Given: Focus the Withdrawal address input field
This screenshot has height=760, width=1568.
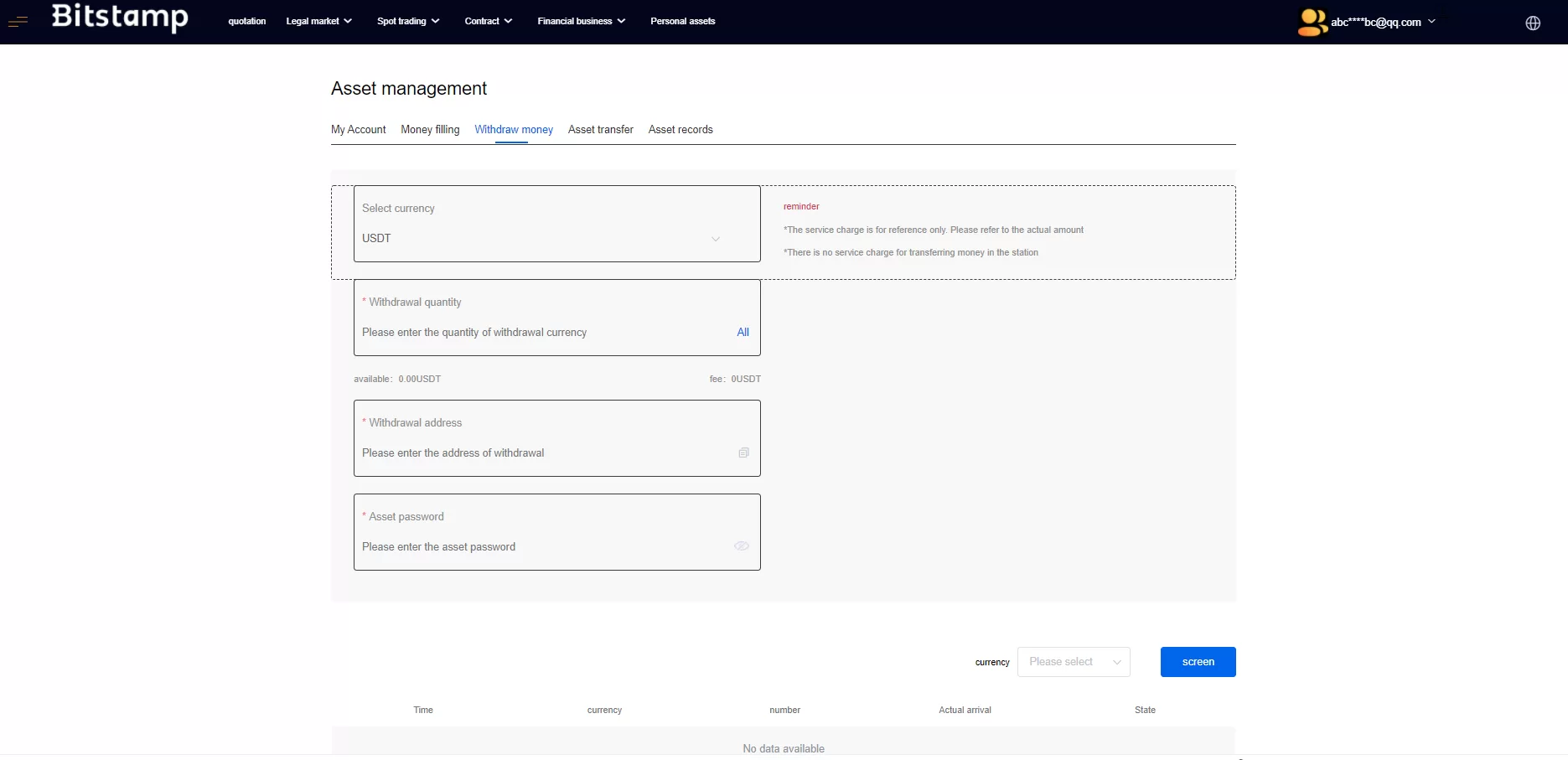Looking at the screenshot, I should click(545, 452).
